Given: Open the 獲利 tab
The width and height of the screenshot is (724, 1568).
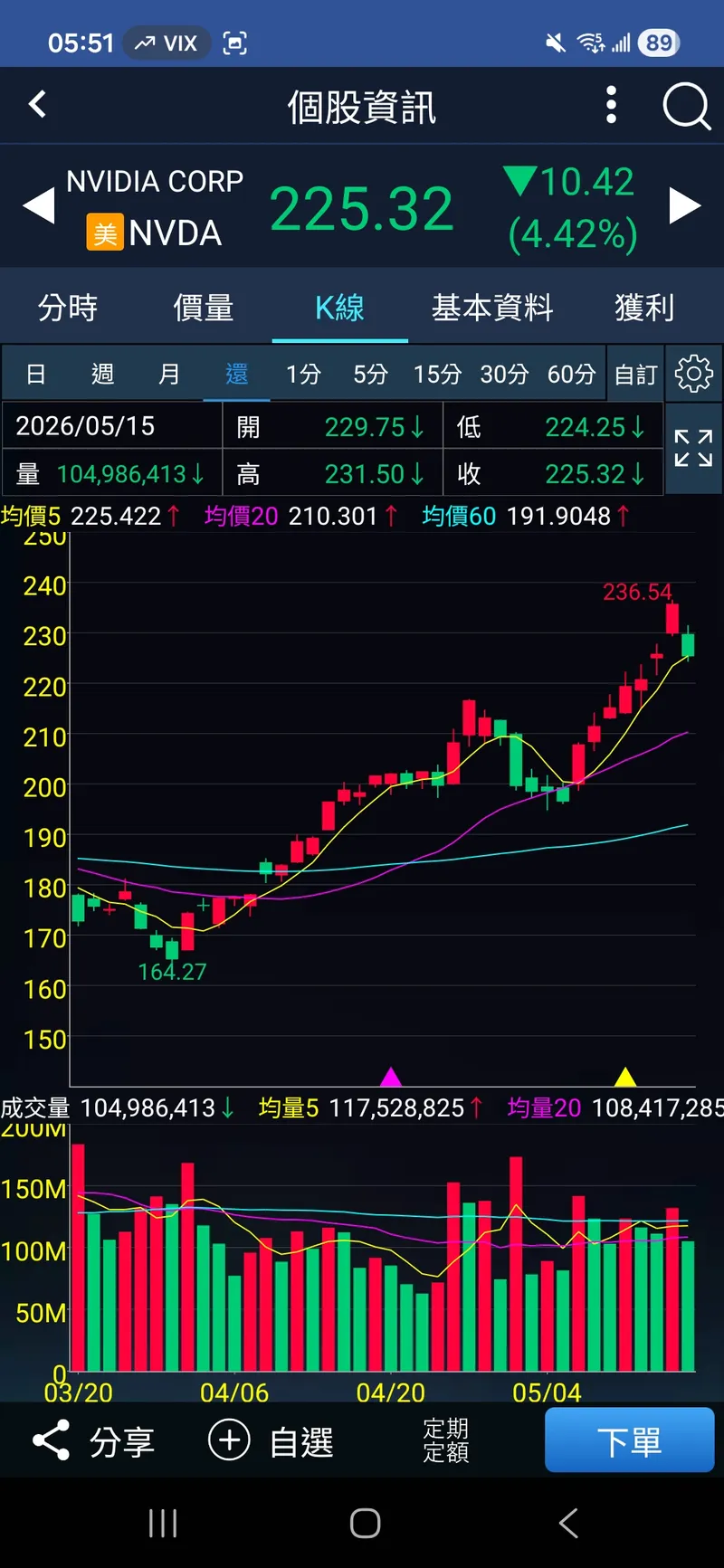Looking at the screenshot, I should tap(644, 308).
